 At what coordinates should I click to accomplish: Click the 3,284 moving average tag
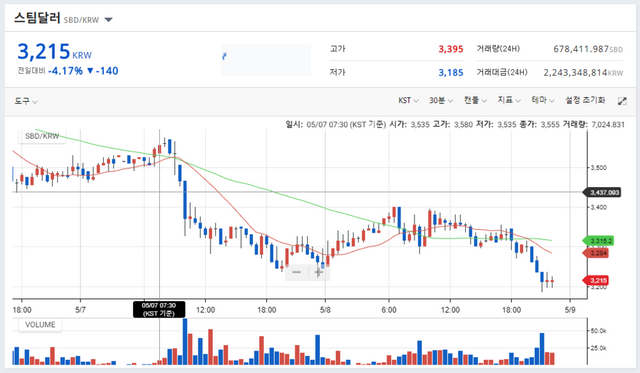[x=596, y=253]
